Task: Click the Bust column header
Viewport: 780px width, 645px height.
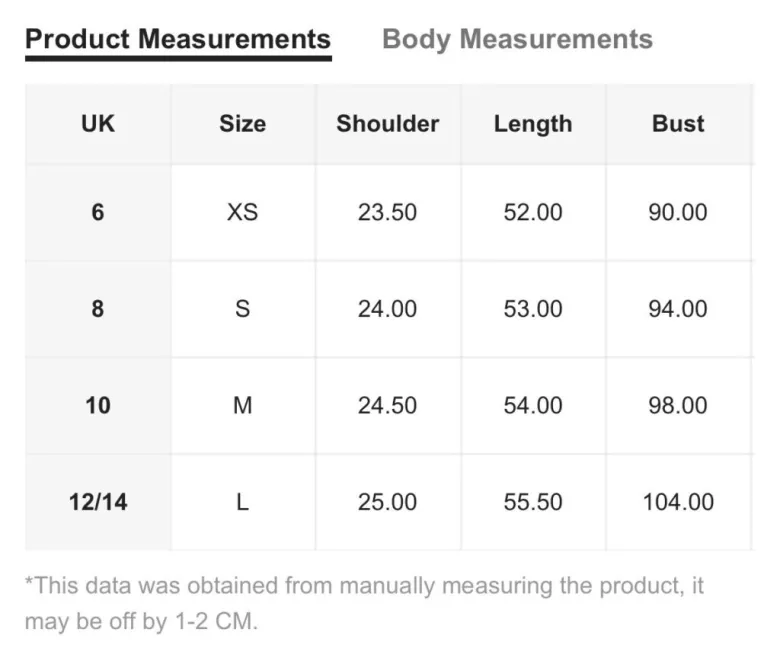Action: pyautogui.click(x=678, y=124)
